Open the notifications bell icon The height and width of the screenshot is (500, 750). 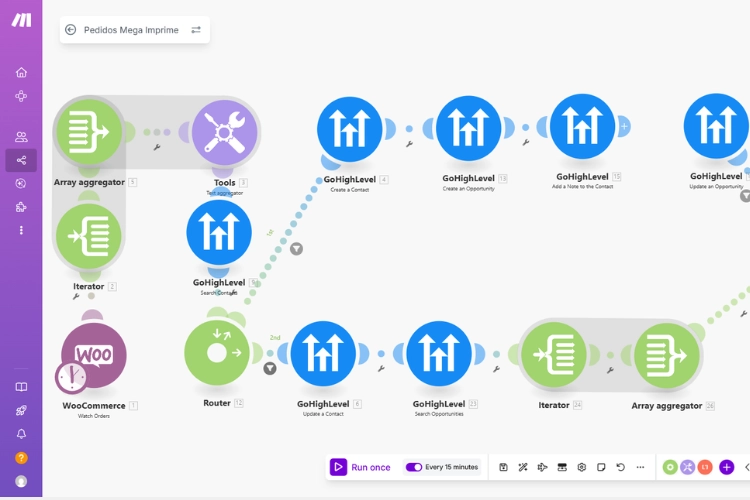click(21, 433)
